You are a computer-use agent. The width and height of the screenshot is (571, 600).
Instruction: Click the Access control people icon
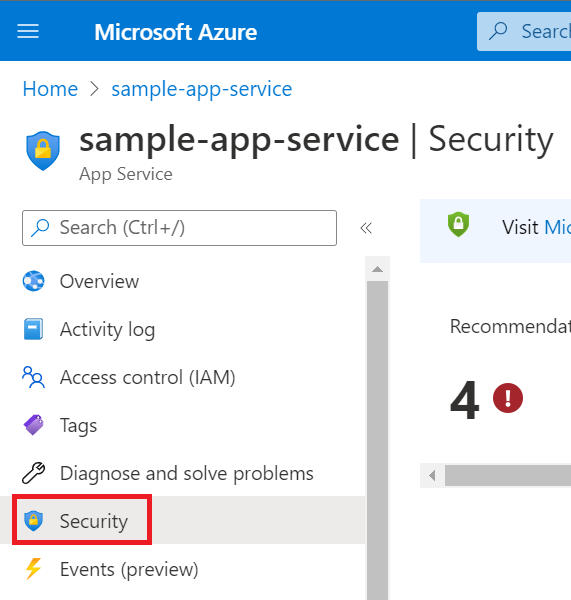click(x=33, y=377)
